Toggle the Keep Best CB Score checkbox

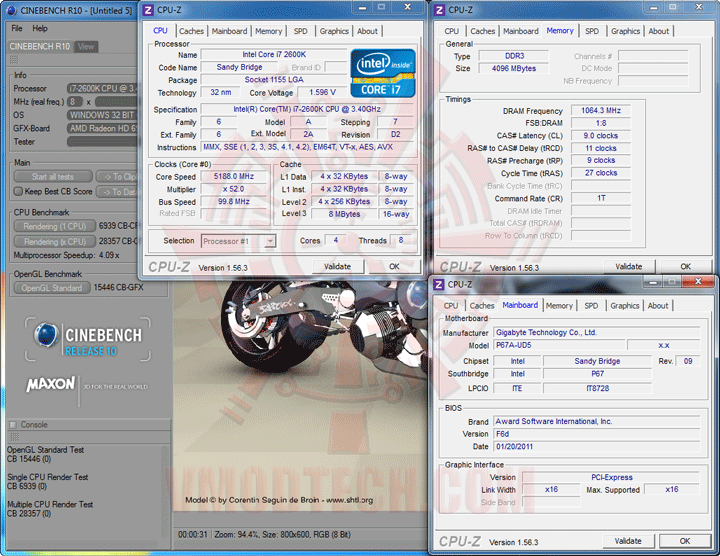(18, 191)
